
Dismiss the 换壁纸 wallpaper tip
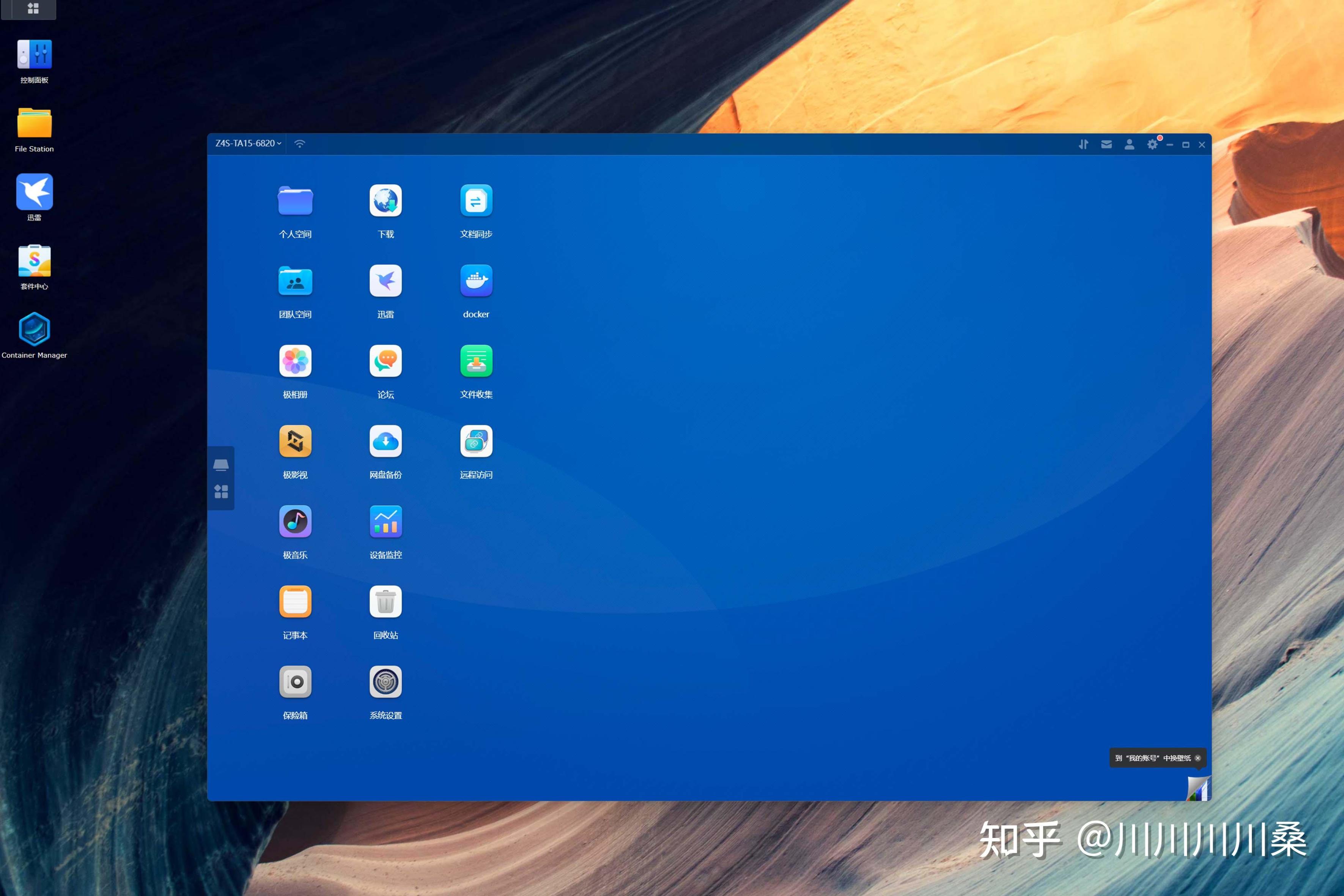[1198, 758]
